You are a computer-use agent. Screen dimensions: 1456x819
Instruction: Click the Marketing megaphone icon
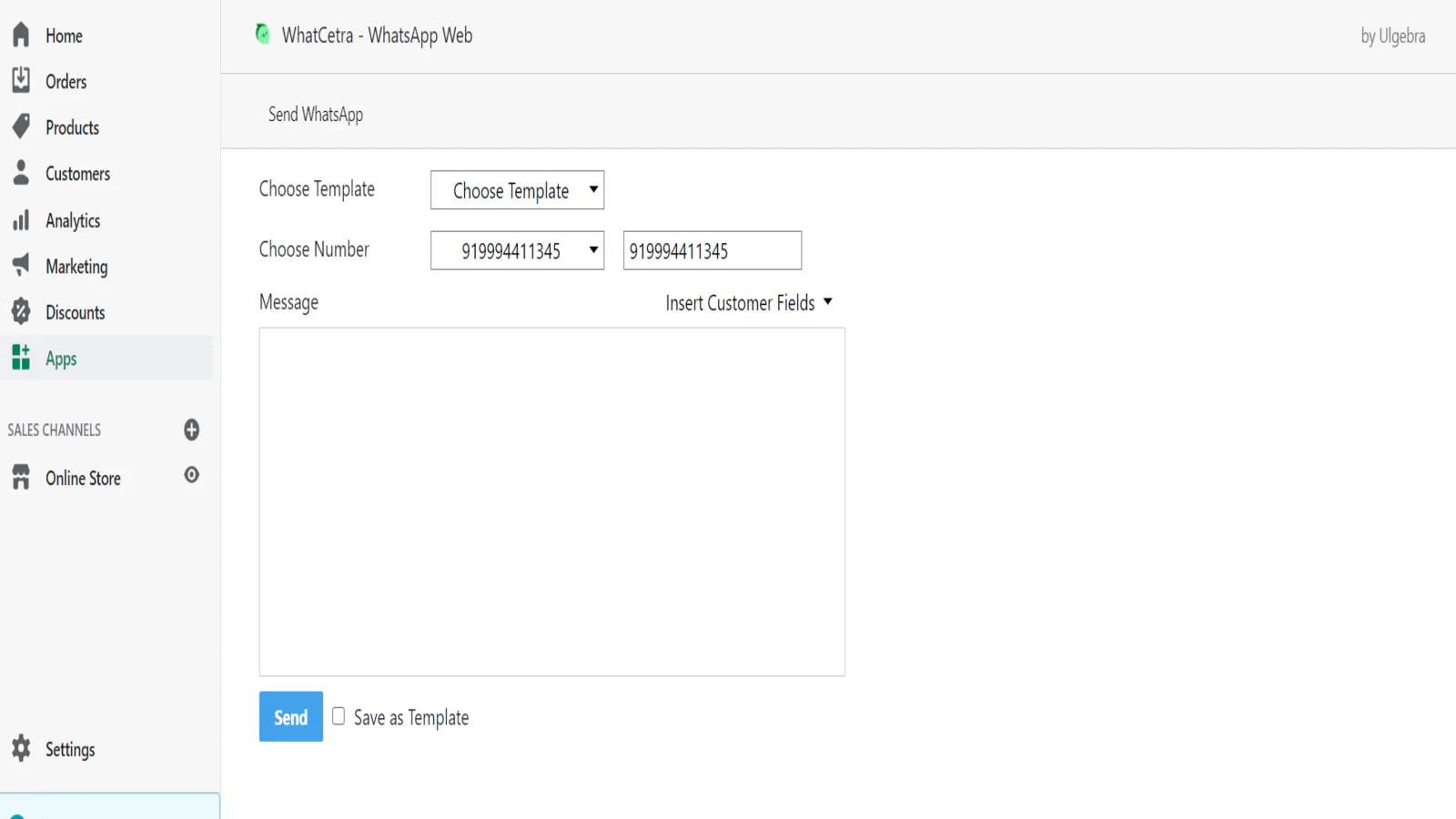21,266
